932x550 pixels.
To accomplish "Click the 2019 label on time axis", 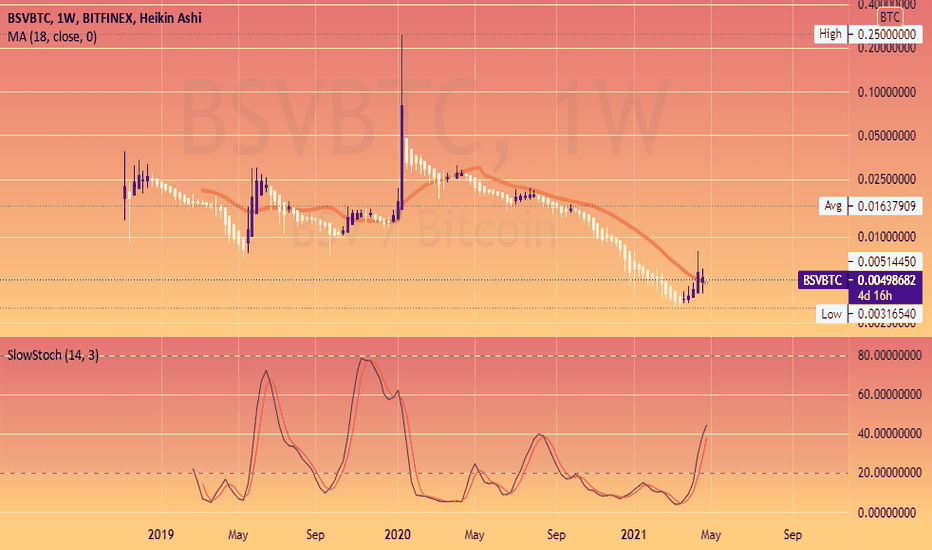I will 160,535.
